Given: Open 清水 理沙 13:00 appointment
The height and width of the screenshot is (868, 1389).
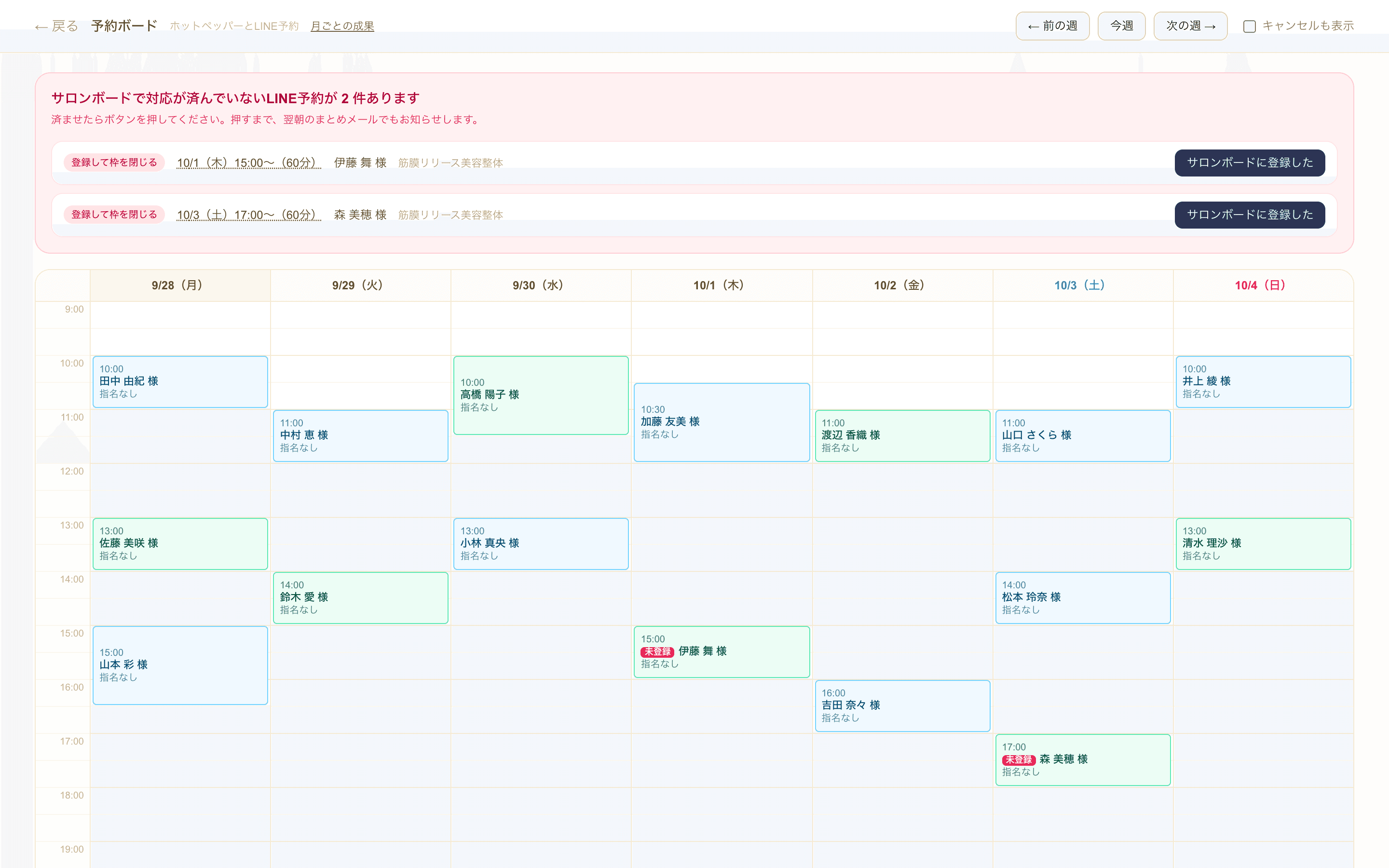Looking at the screenshot, I should pos(1263,543).
